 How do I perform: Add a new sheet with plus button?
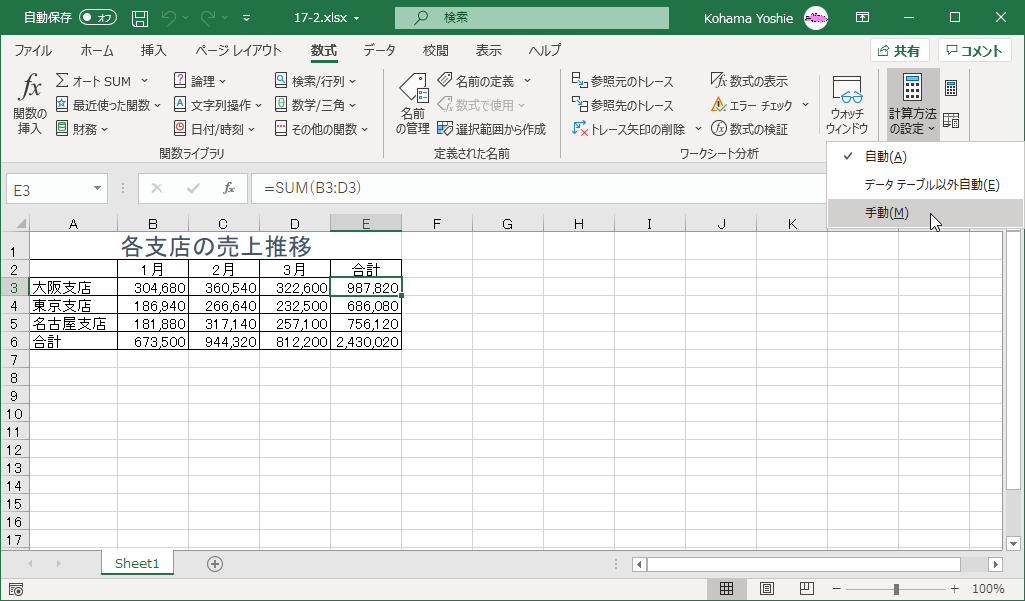tap(214, 564)
